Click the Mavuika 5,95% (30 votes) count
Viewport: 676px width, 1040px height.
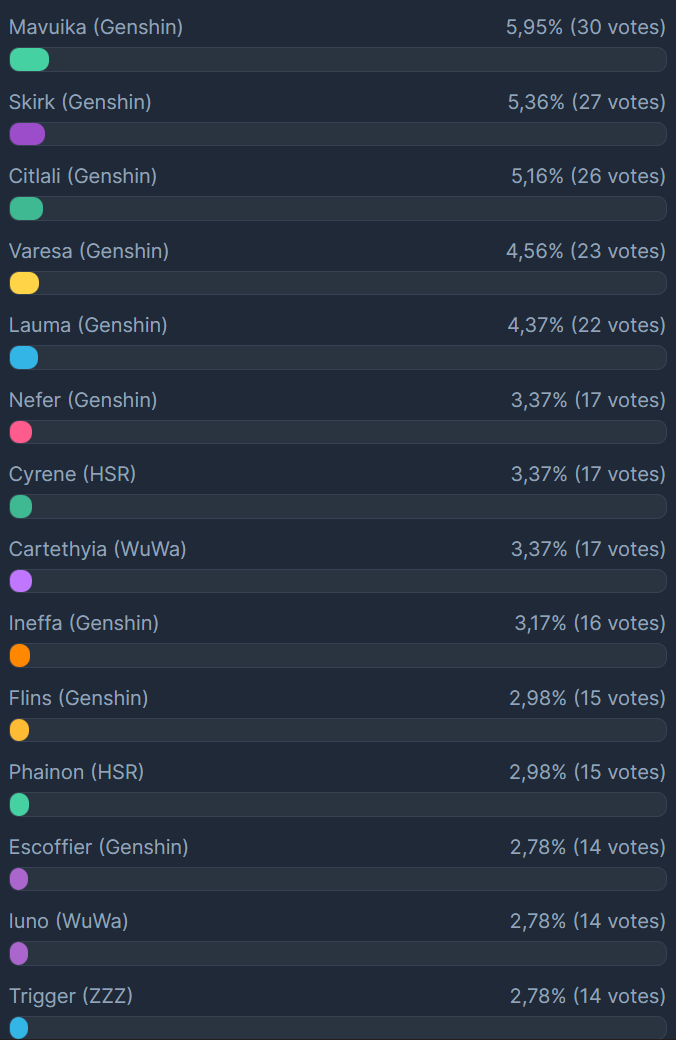pyautogui.click(x=586, y=28)
